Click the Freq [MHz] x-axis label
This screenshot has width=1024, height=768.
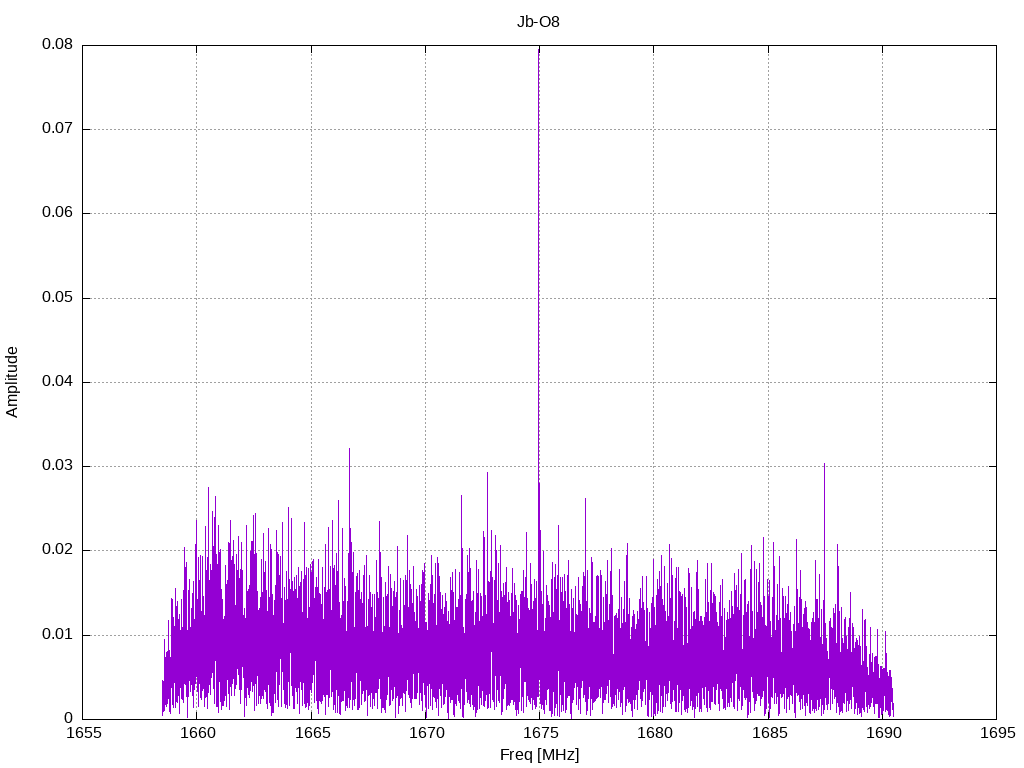click(x=539, y=755)
